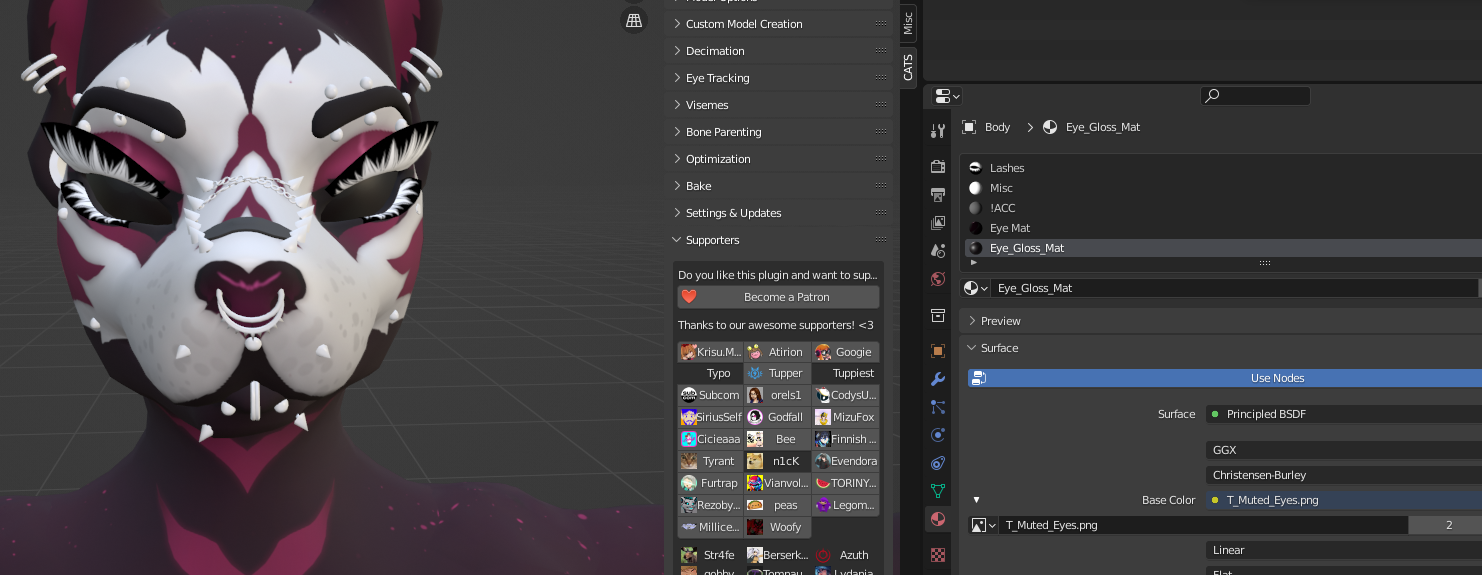The width and height of the screenshot is (1482, 575).
Task: Open the Linear interpolation dropdown
Action: click(x=1344, y=550)
